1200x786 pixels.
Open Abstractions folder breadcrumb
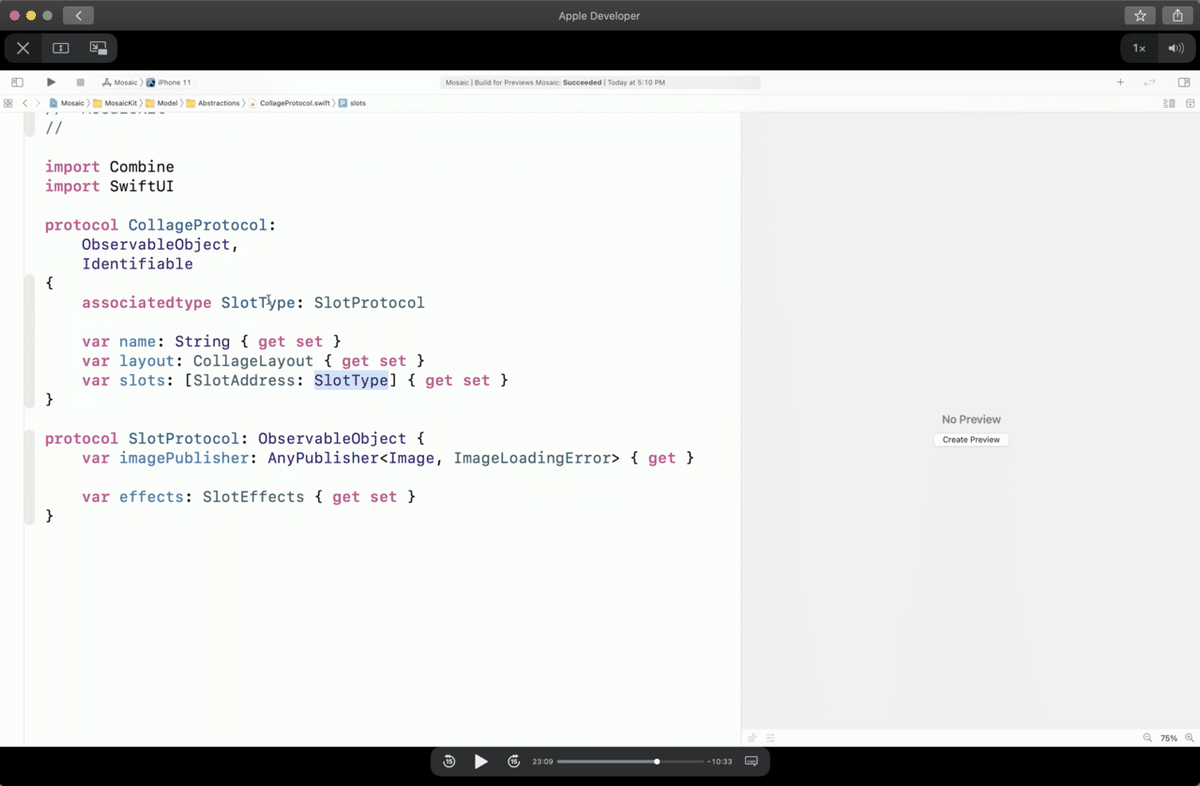[213, 103]
